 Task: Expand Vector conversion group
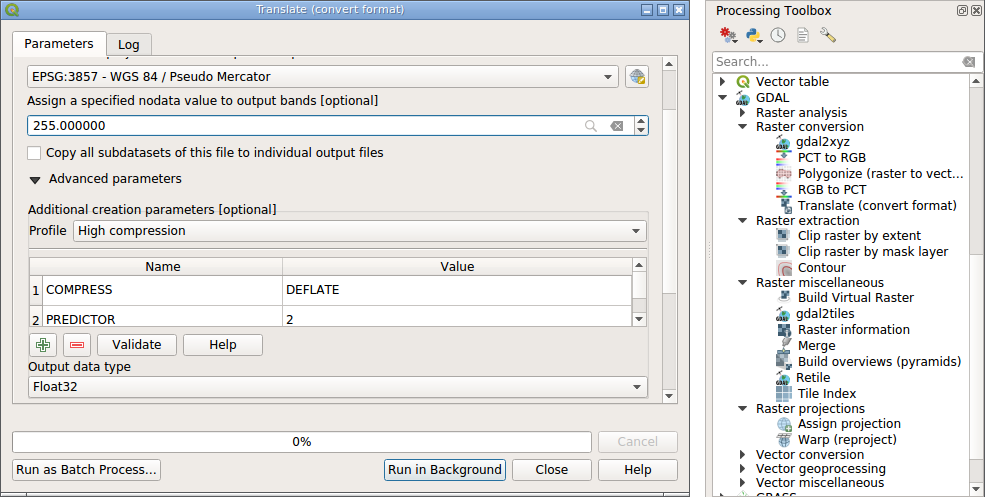pyautogui.click(x=743, y=454)
